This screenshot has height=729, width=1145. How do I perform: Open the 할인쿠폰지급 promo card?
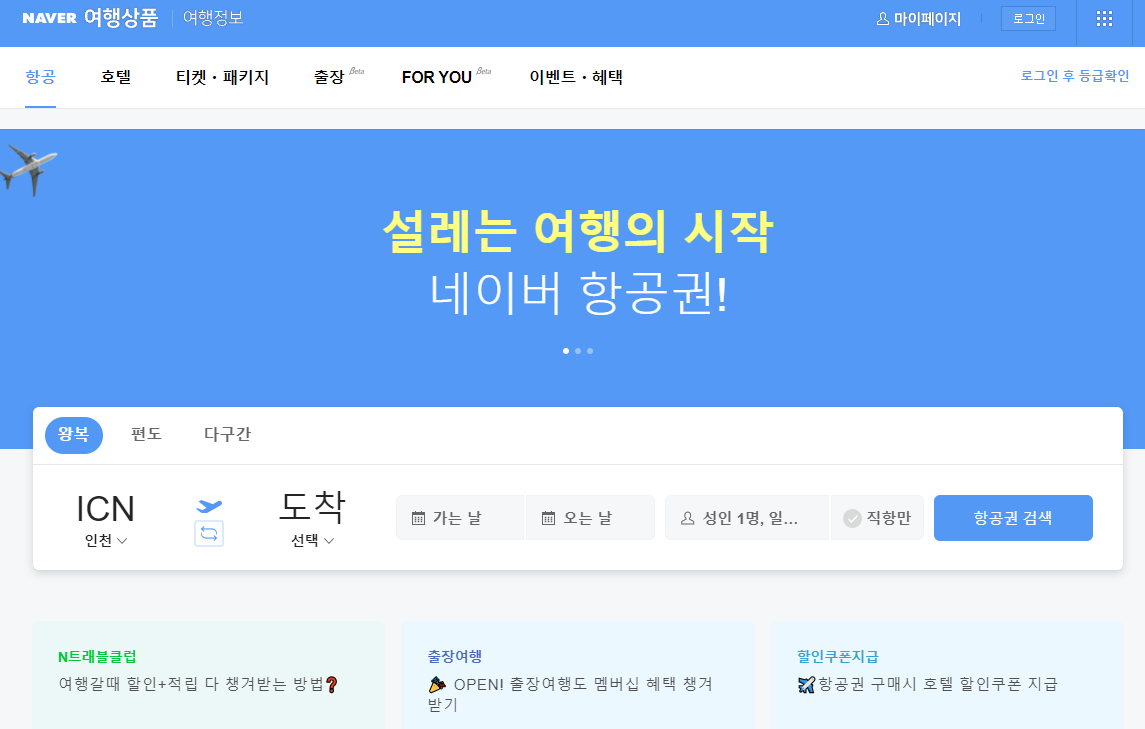click(947, 676)
